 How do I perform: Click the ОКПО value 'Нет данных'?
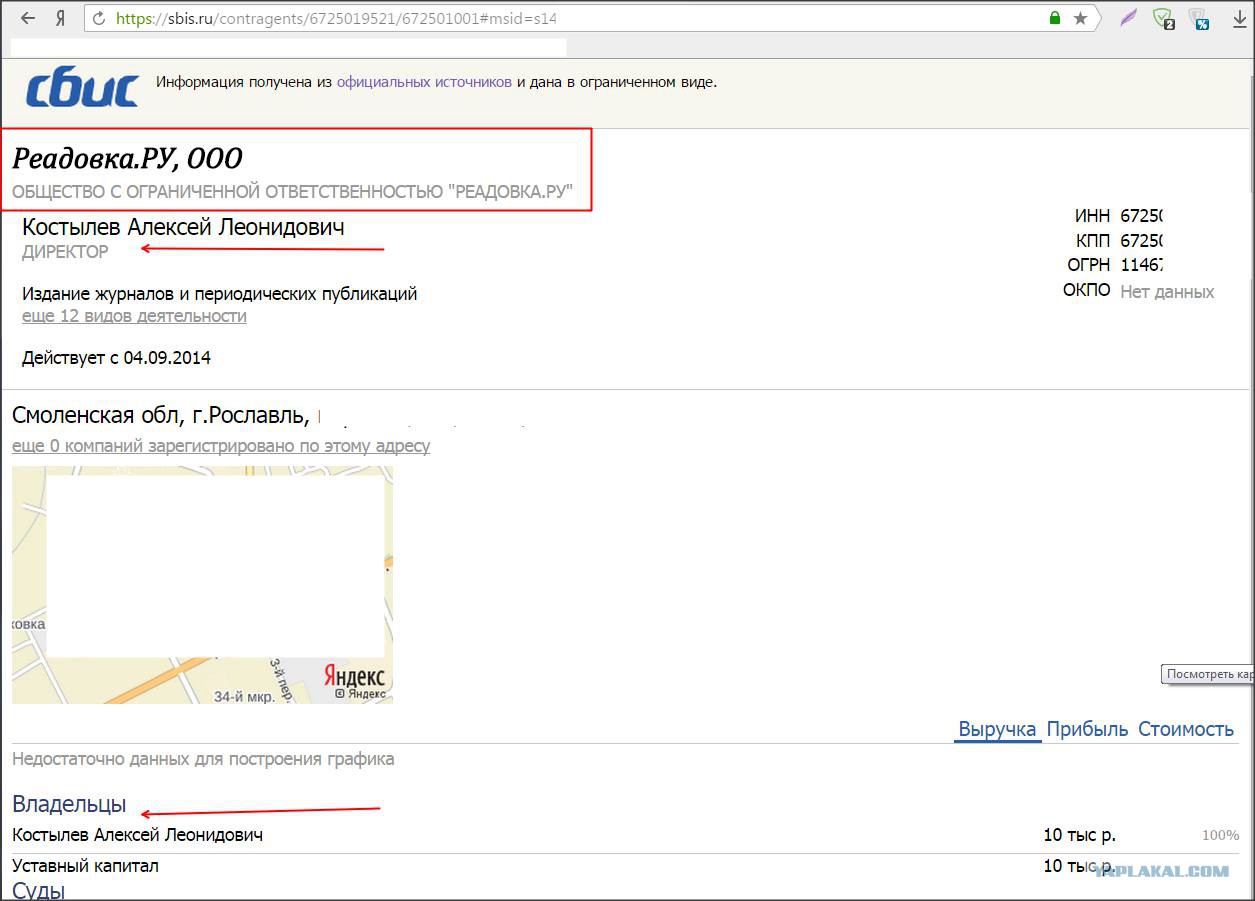(1167, 292)
